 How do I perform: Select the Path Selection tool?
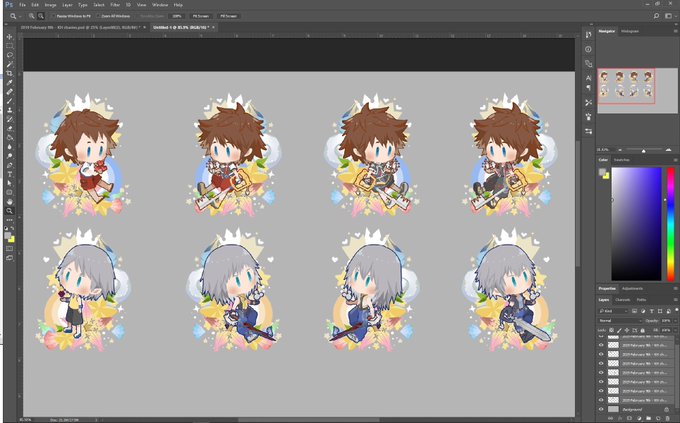click(10, 184)
